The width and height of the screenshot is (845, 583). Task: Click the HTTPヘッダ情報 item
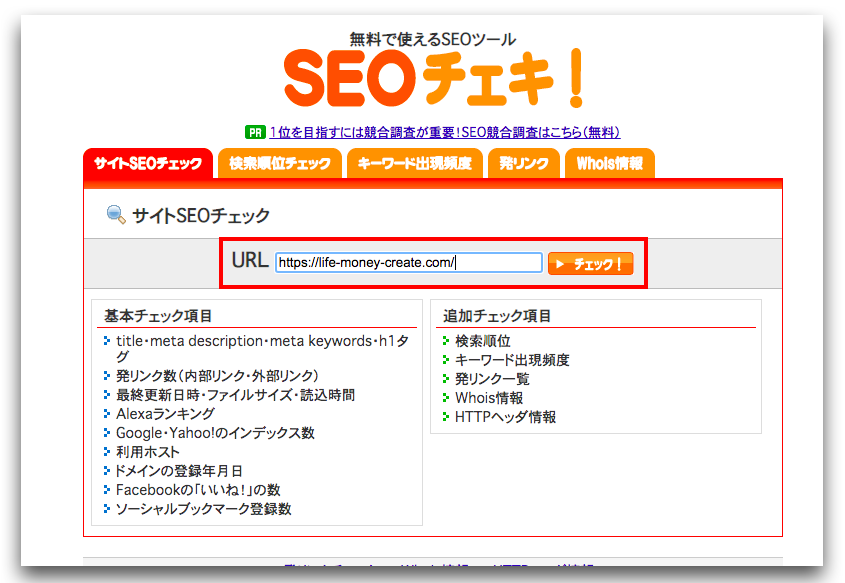click(x=505, y=417)
